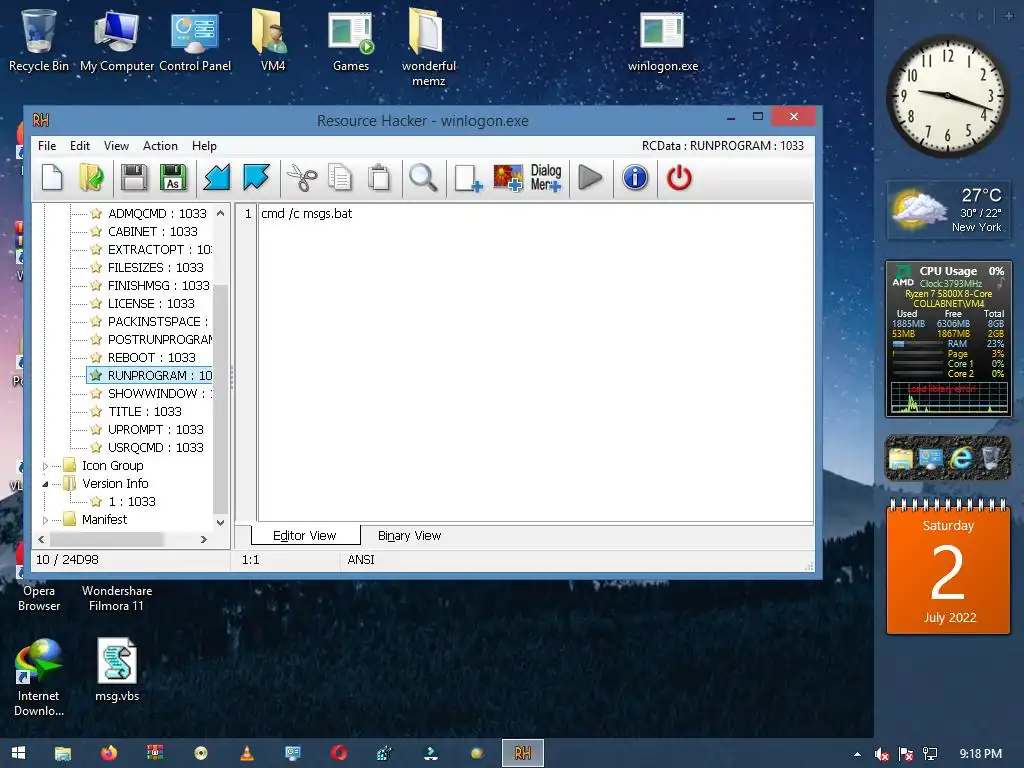1024x768 pixels.
Task: Open Internet Download Manager desktop icon
Action: coord(39,677)
